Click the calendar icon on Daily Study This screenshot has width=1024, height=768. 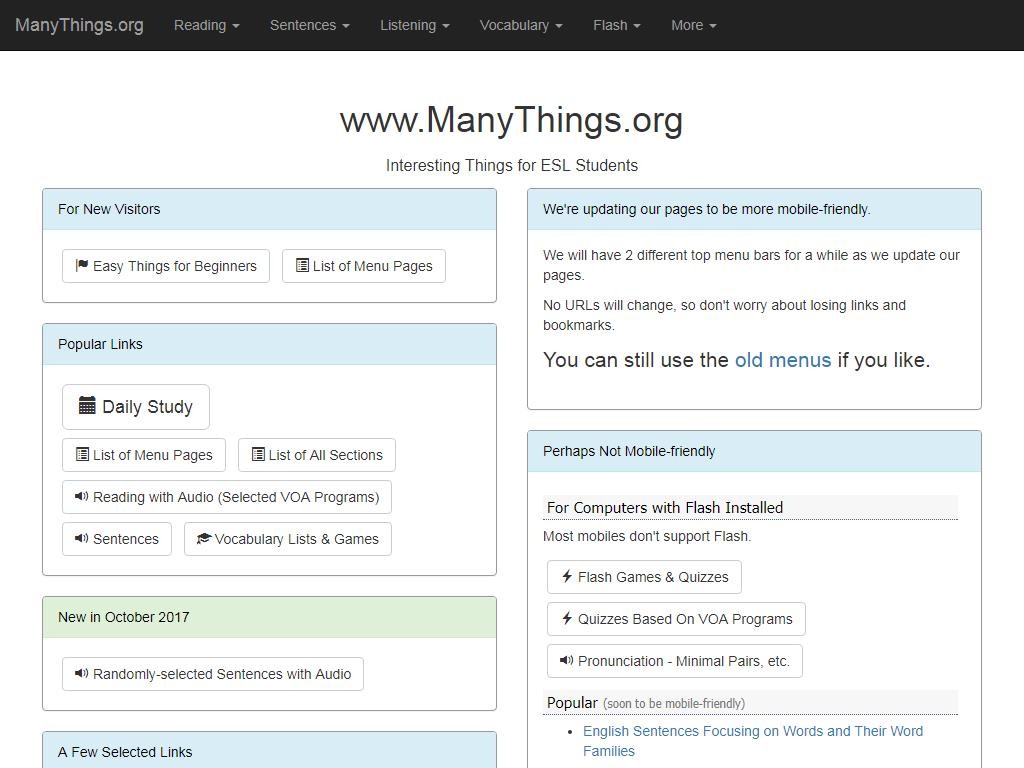point(87,406)
